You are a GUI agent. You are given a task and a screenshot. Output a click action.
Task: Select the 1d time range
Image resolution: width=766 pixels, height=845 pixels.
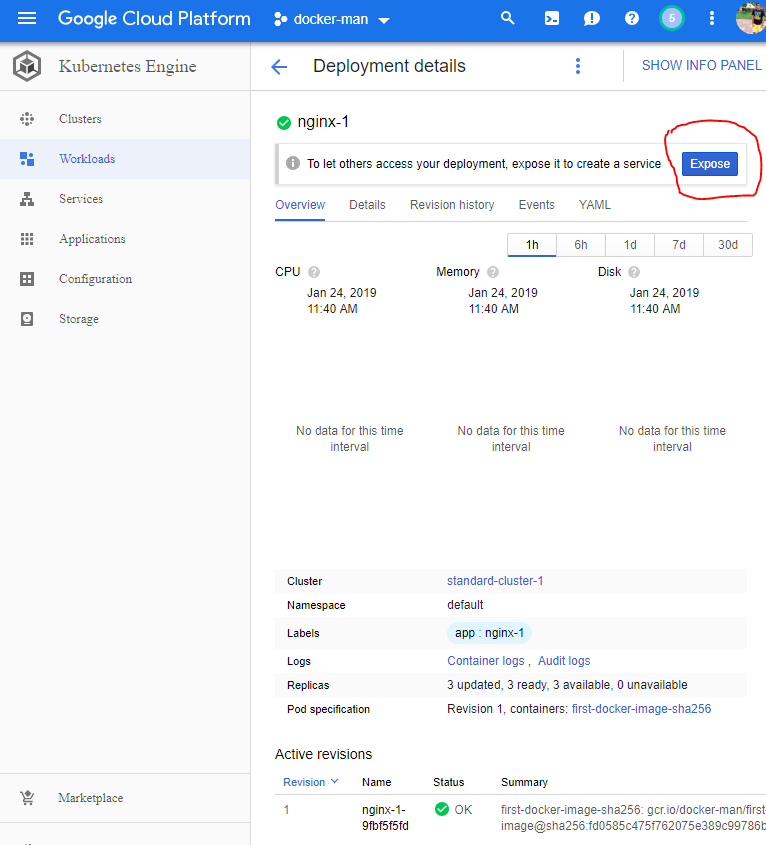630,245
